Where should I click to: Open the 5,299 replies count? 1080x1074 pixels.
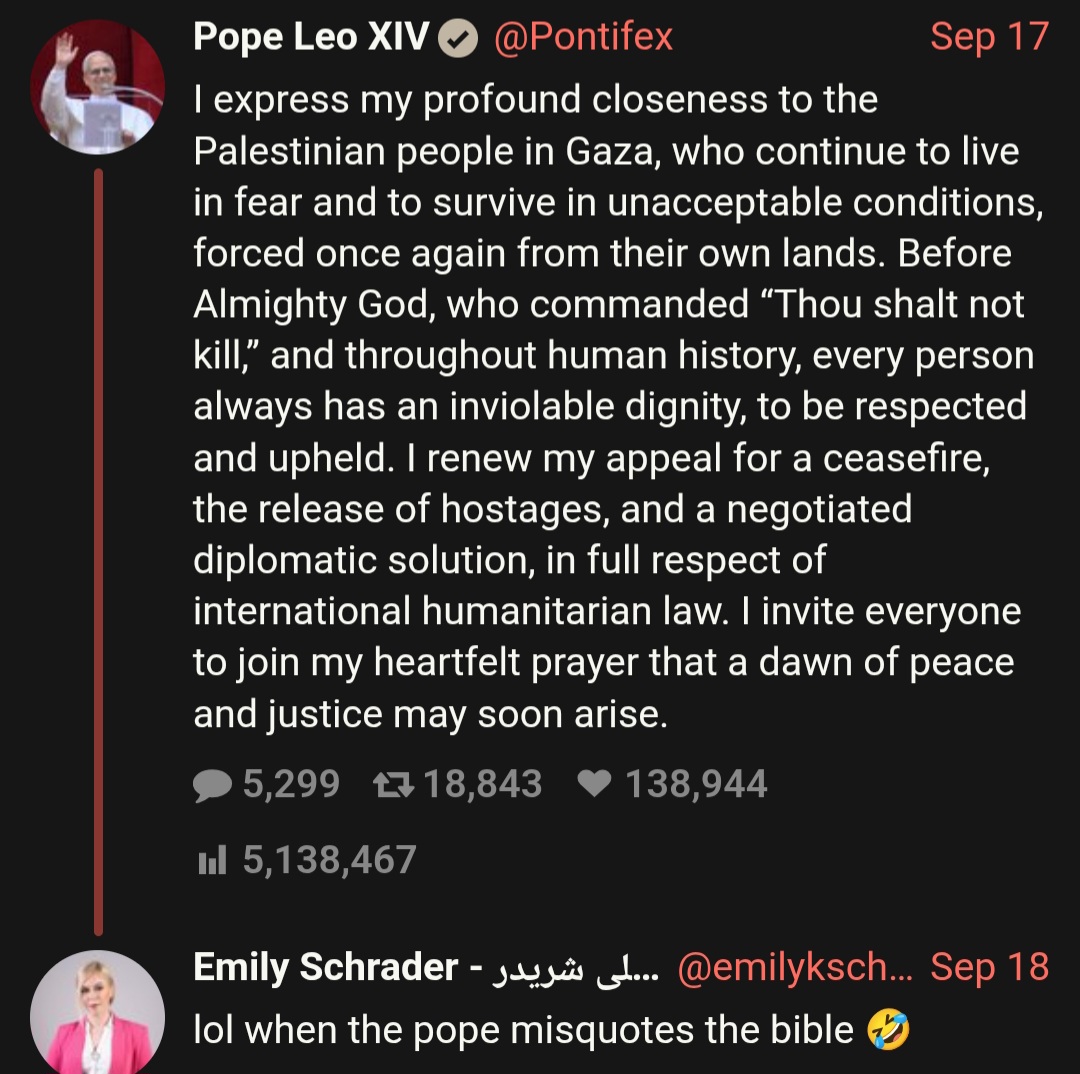pyautogui.click(x=291, y=783)
